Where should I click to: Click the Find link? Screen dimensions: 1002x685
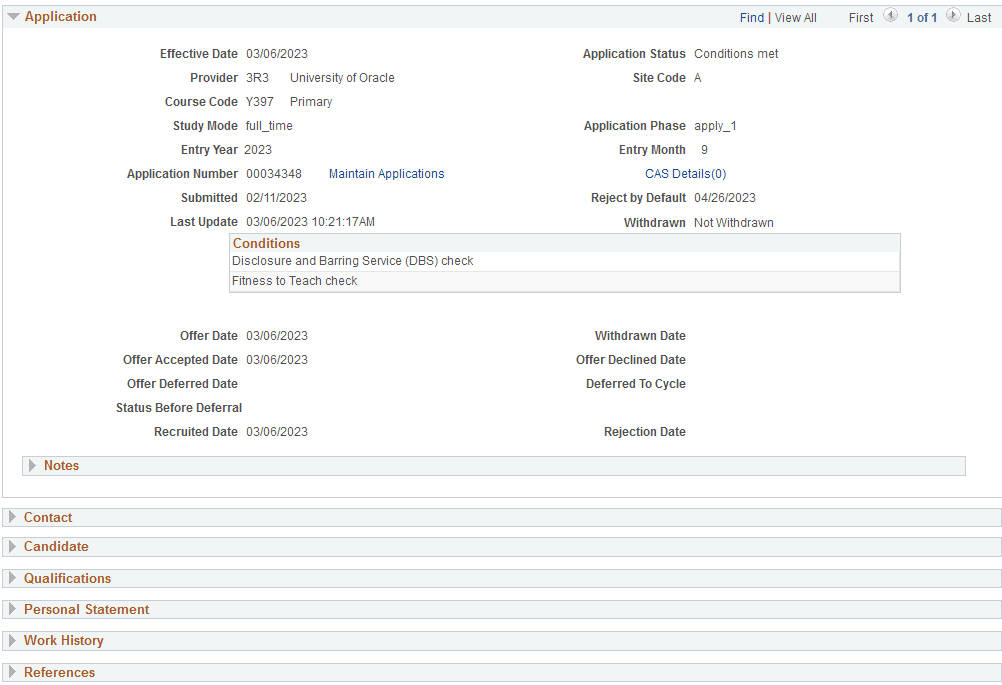(752, 18)
